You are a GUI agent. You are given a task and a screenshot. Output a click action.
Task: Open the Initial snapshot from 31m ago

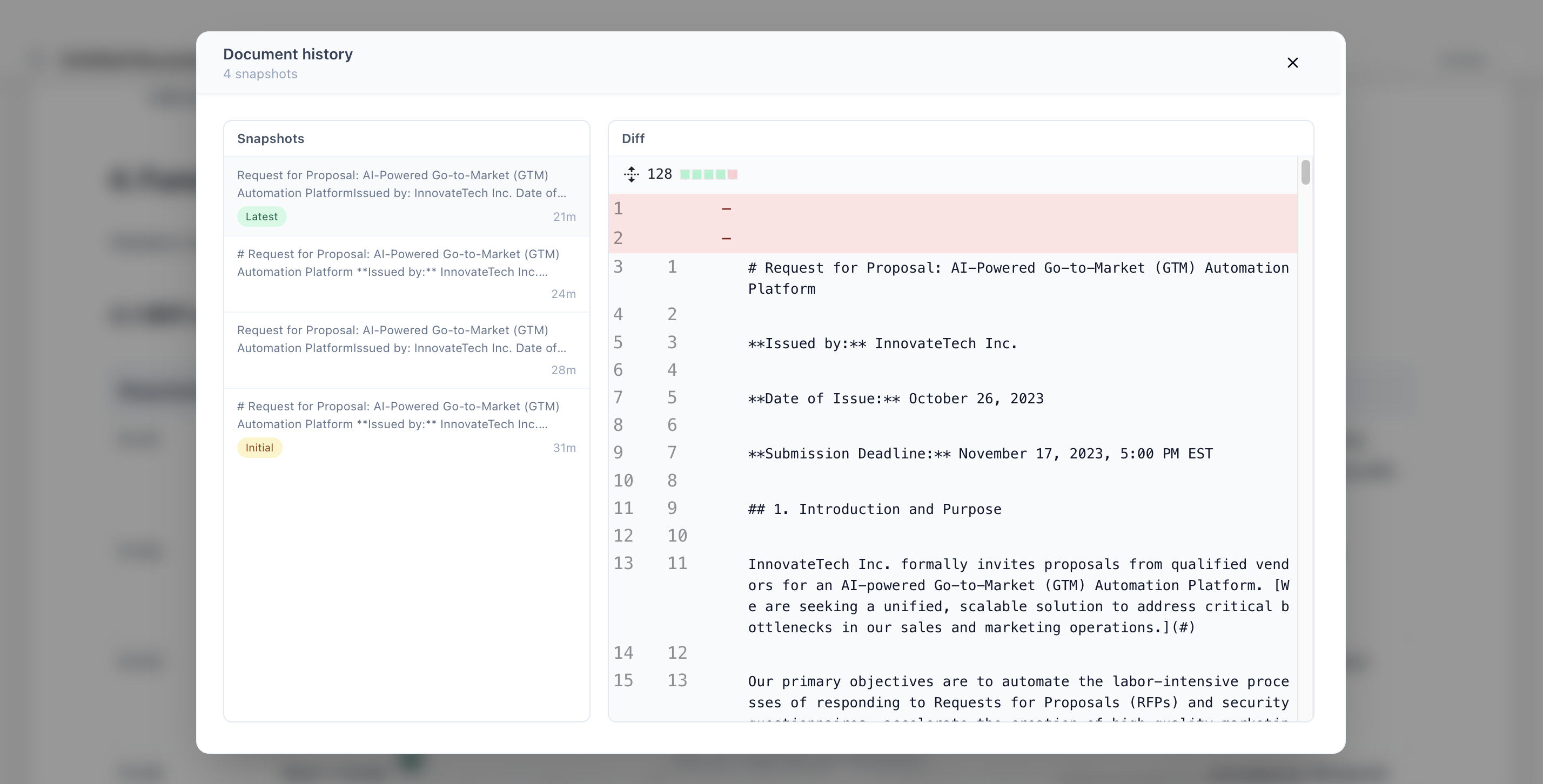(x=406, y=426)
